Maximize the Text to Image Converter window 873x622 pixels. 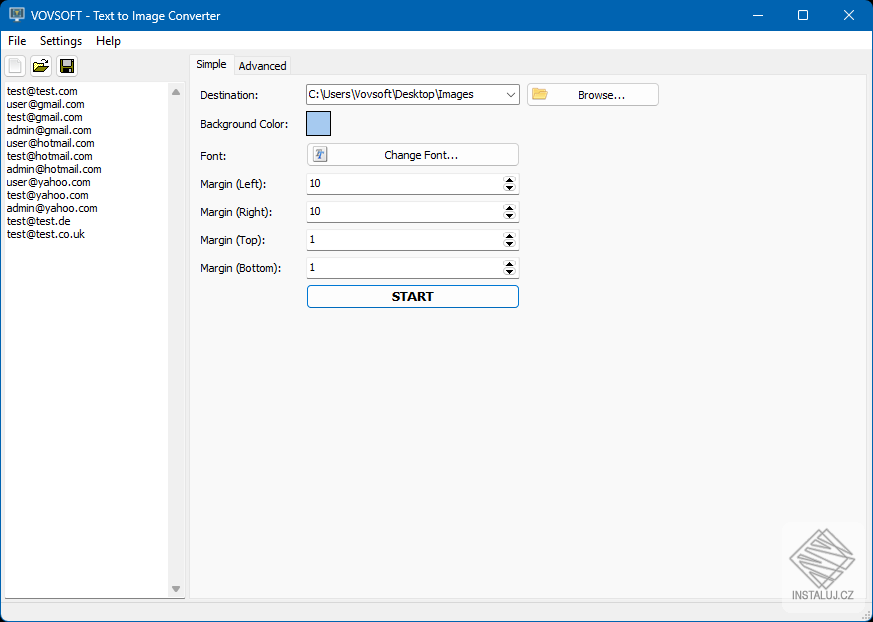[803, 15]
